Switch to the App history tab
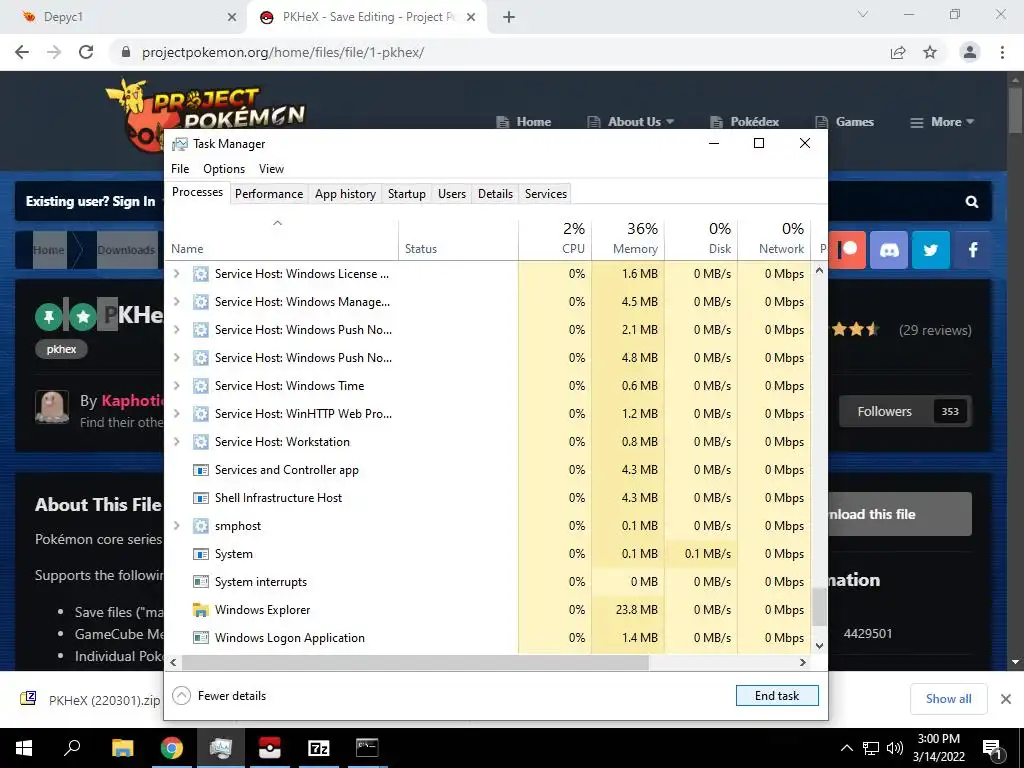This screenshot has height=768, width=1024. tap(345, 194)
